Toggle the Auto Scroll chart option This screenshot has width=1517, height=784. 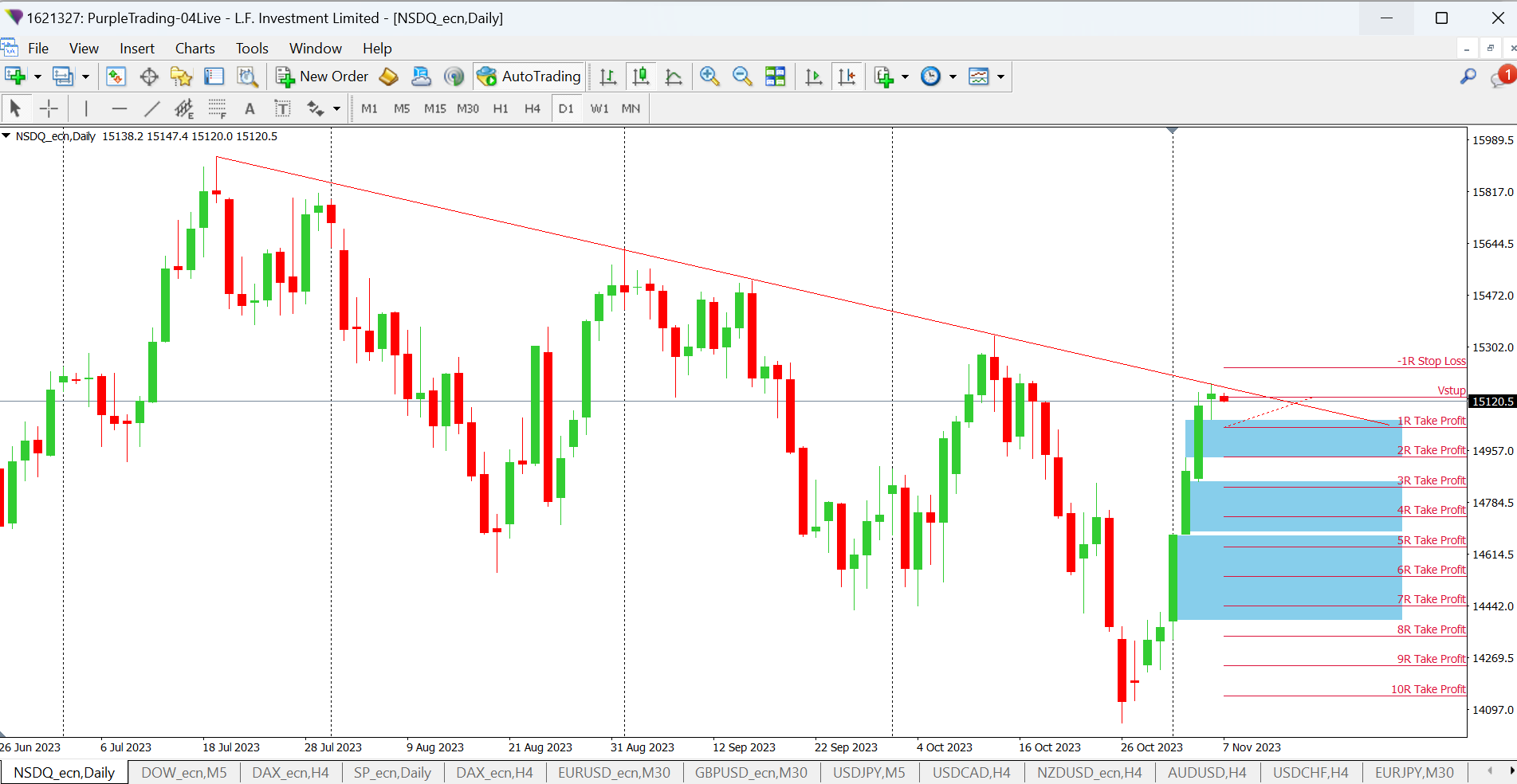point(813,76)
